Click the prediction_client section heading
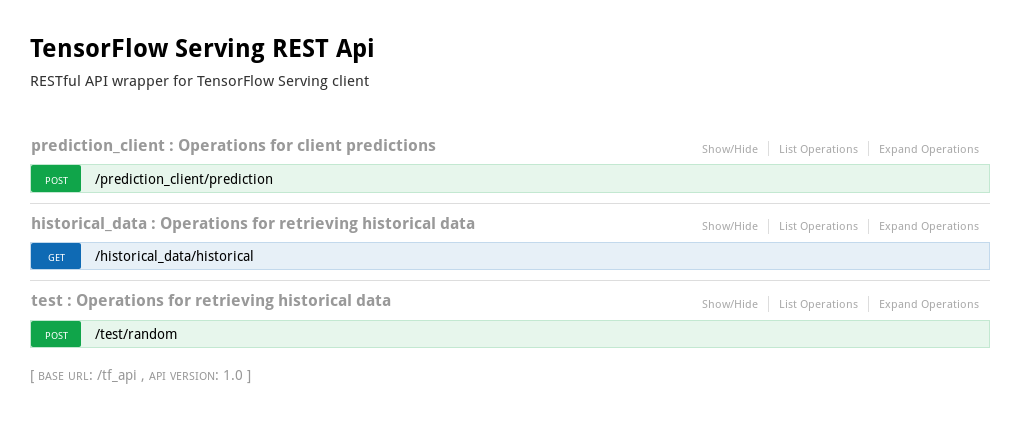The width and height of the screenshot is (1015, 424). (x=233, y=145)
